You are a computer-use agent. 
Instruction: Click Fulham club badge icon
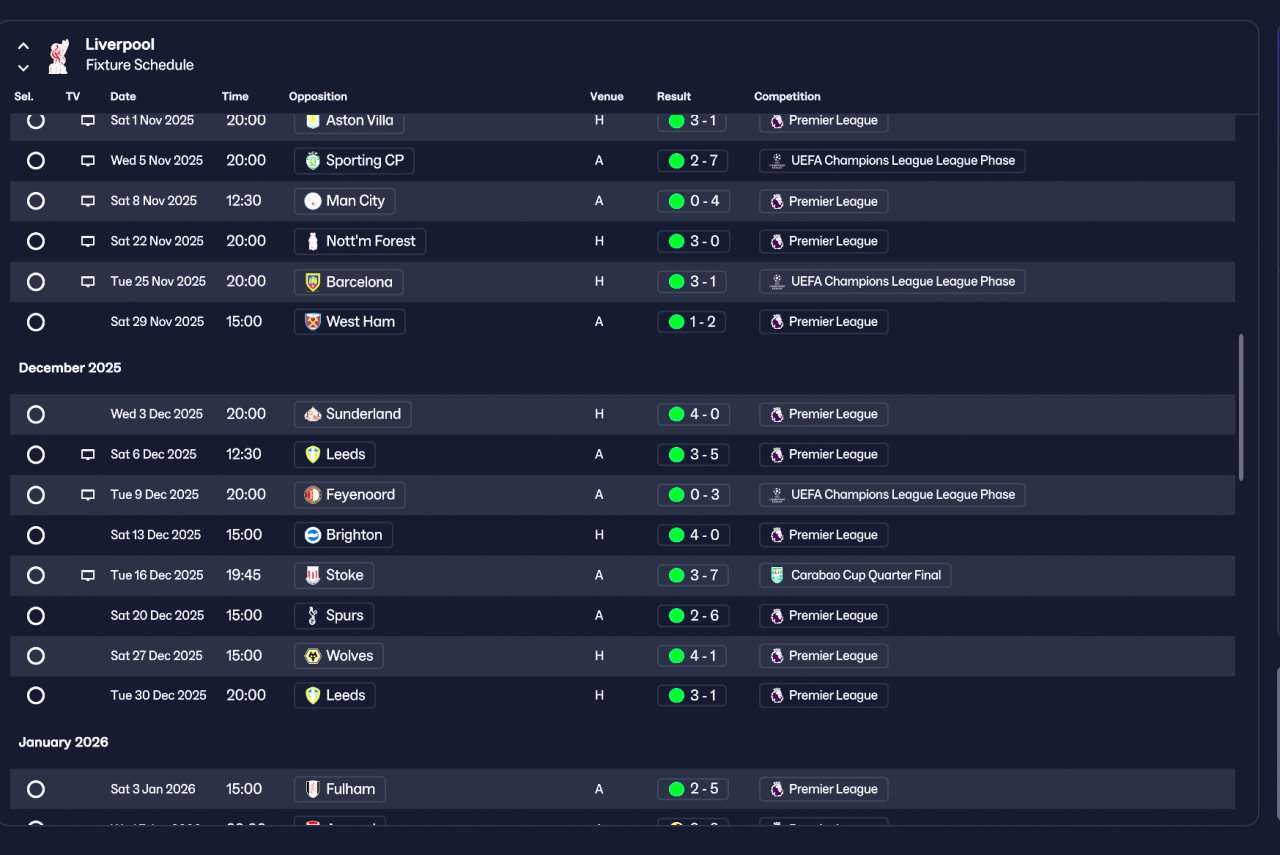[x=313, y=789]
